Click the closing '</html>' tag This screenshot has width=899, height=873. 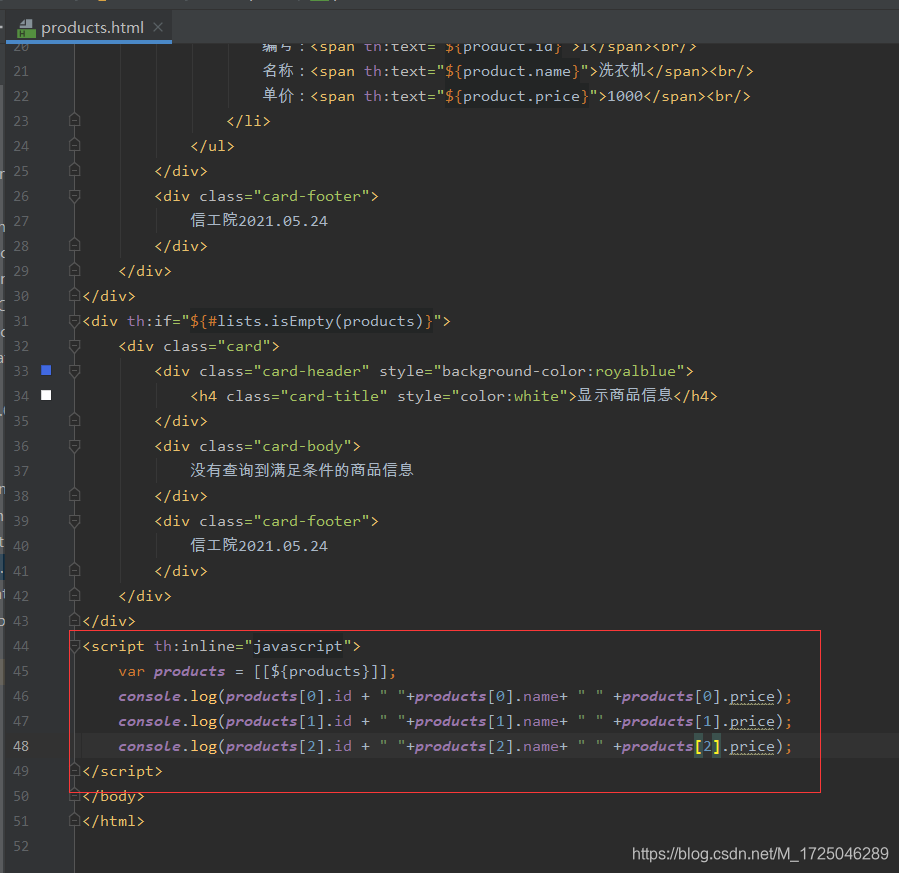114,821
